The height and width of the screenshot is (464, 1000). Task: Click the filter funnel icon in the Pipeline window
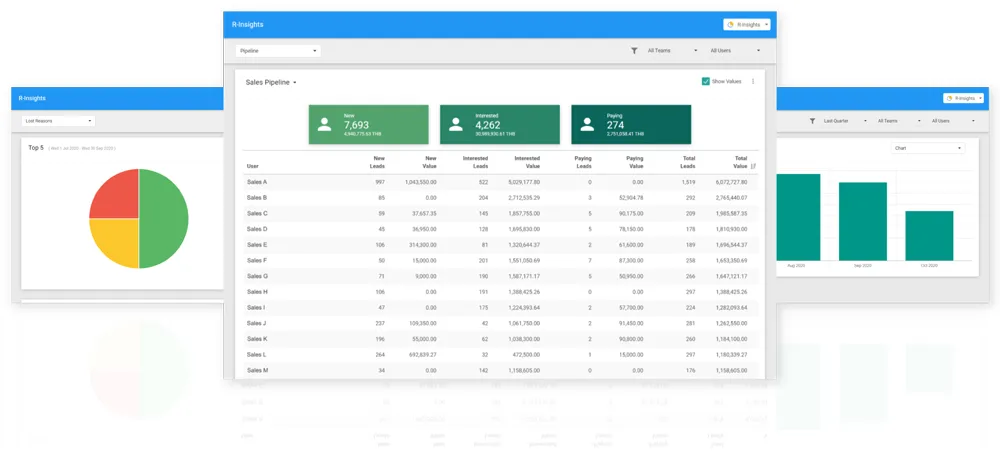click(634, 50)
